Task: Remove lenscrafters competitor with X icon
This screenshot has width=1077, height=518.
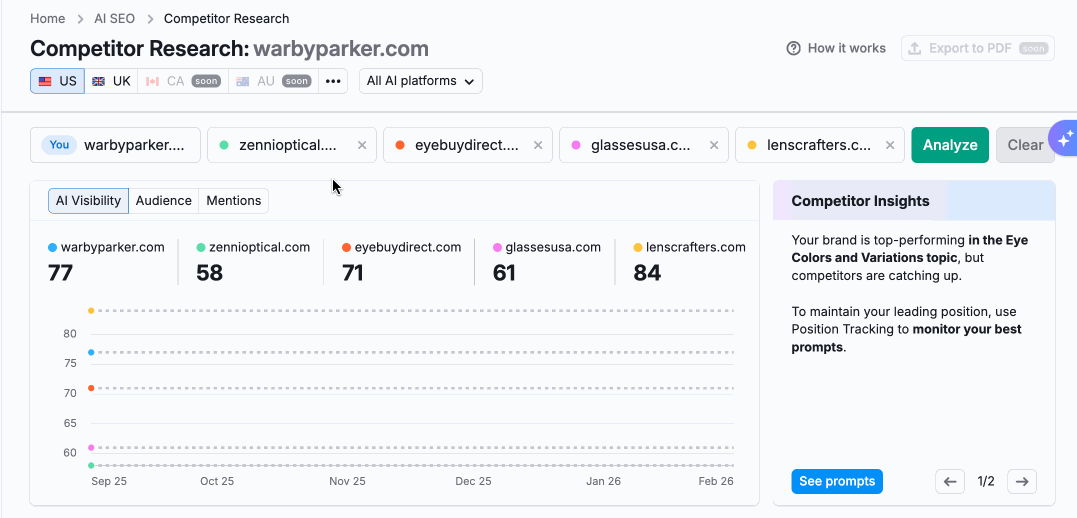Action: [x=890, y=145]
